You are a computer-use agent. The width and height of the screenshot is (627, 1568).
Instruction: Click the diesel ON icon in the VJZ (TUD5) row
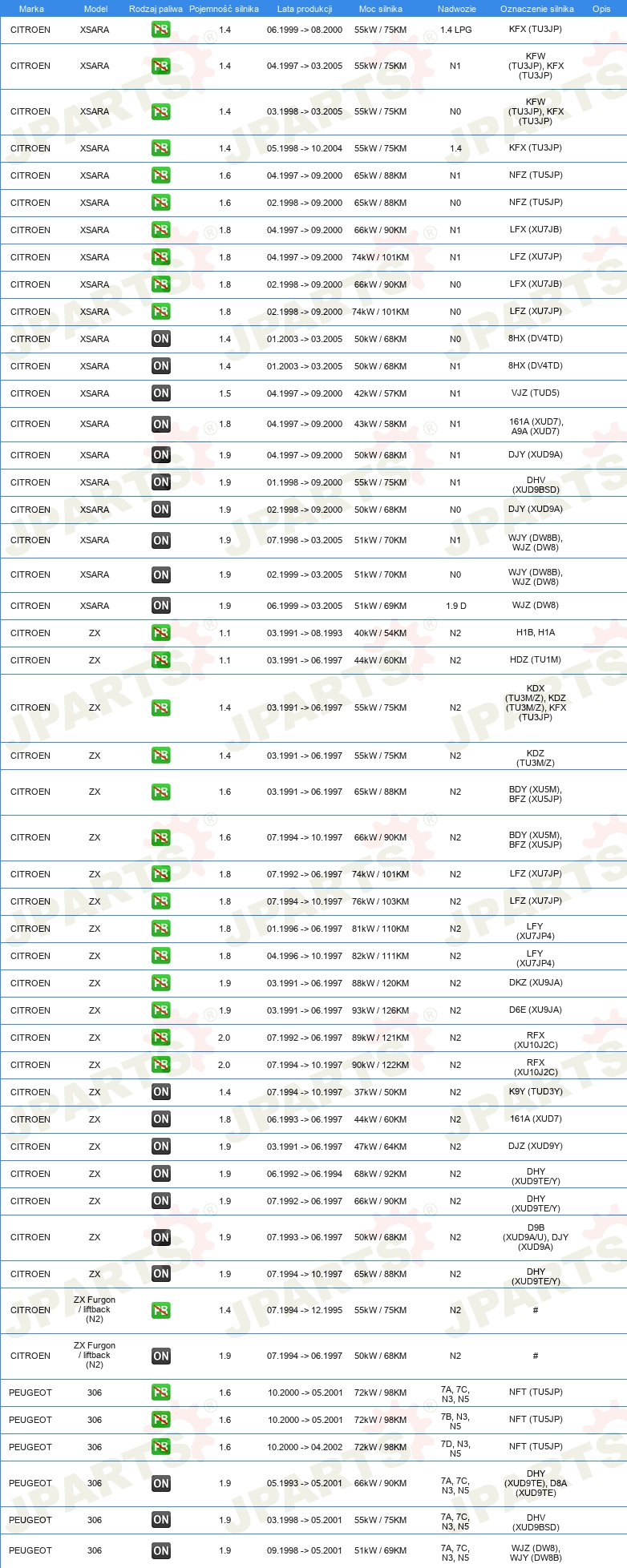click(161, 393)
